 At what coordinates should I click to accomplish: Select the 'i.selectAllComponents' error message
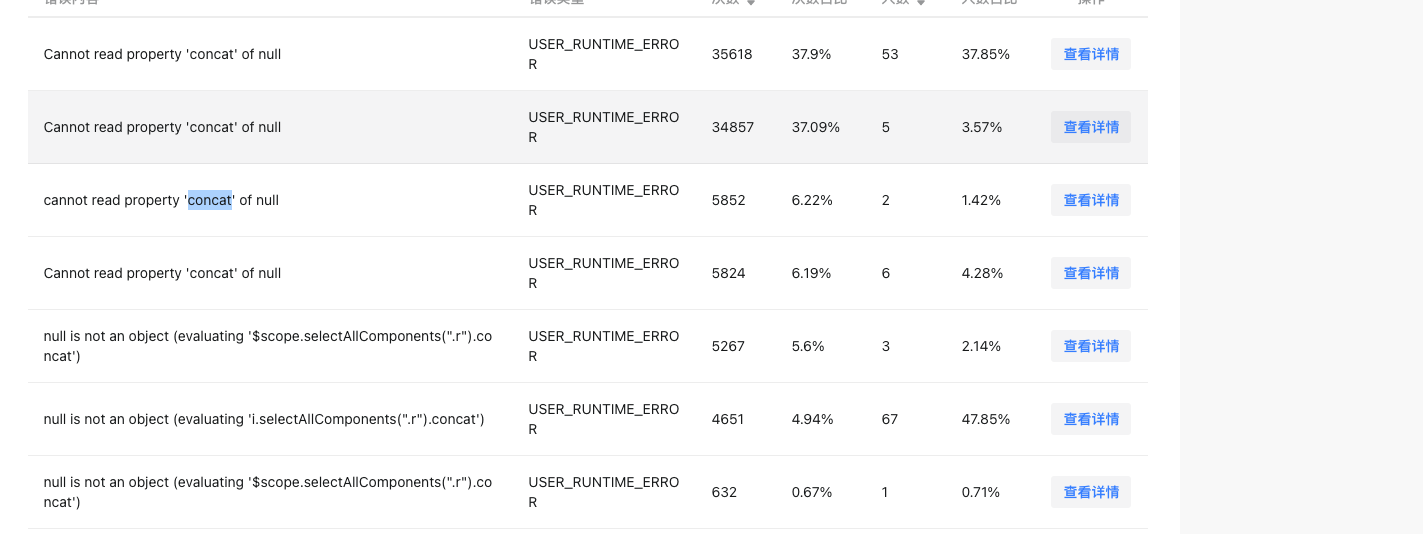tap(264, 419)
